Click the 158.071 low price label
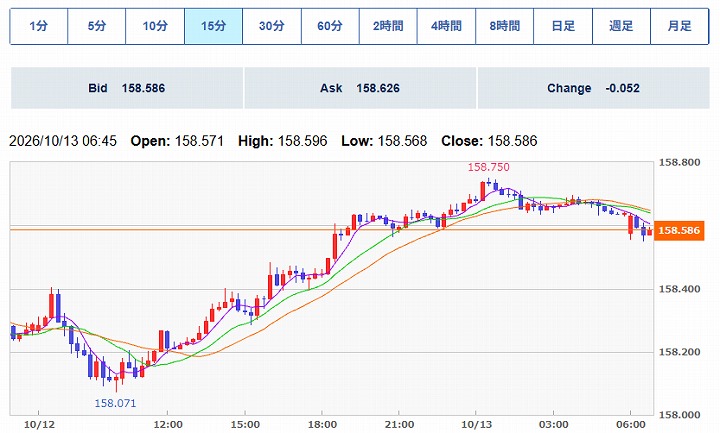This screenshot has height=433, width=720. 115,403
